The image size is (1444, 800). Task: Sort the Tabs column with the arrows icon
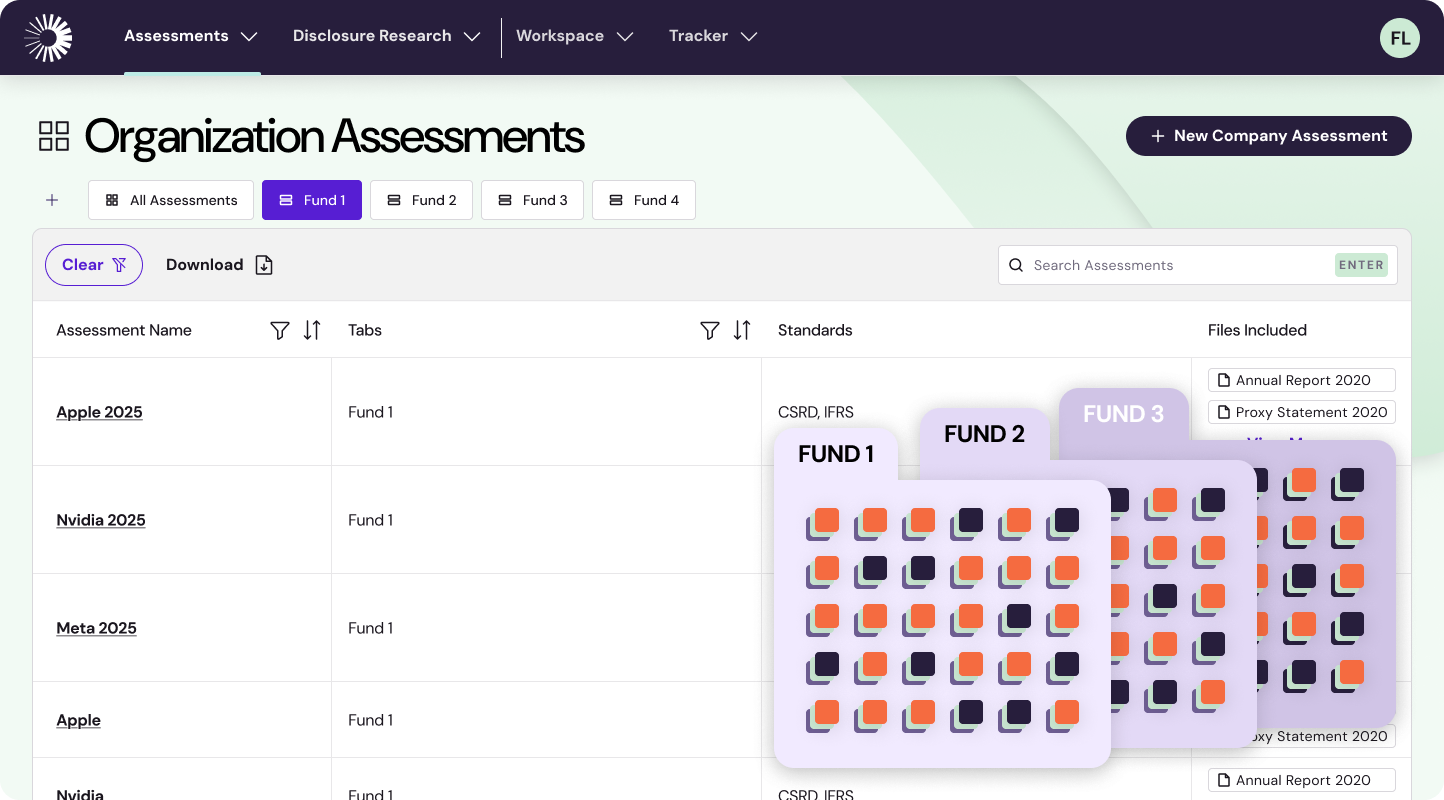pyautogui.click(x=742, y=330)
